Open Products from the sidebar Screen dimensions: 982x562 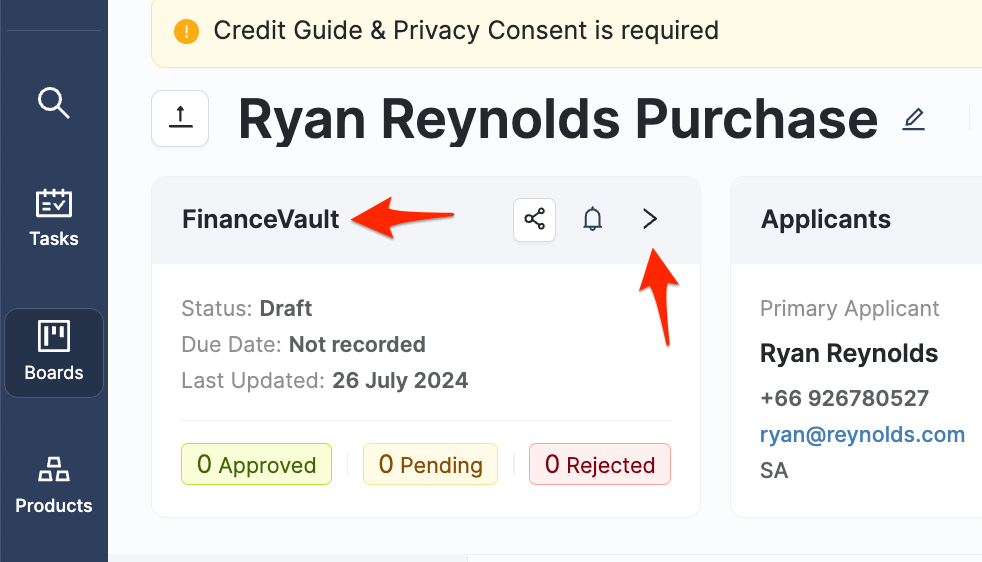(54, 485)
